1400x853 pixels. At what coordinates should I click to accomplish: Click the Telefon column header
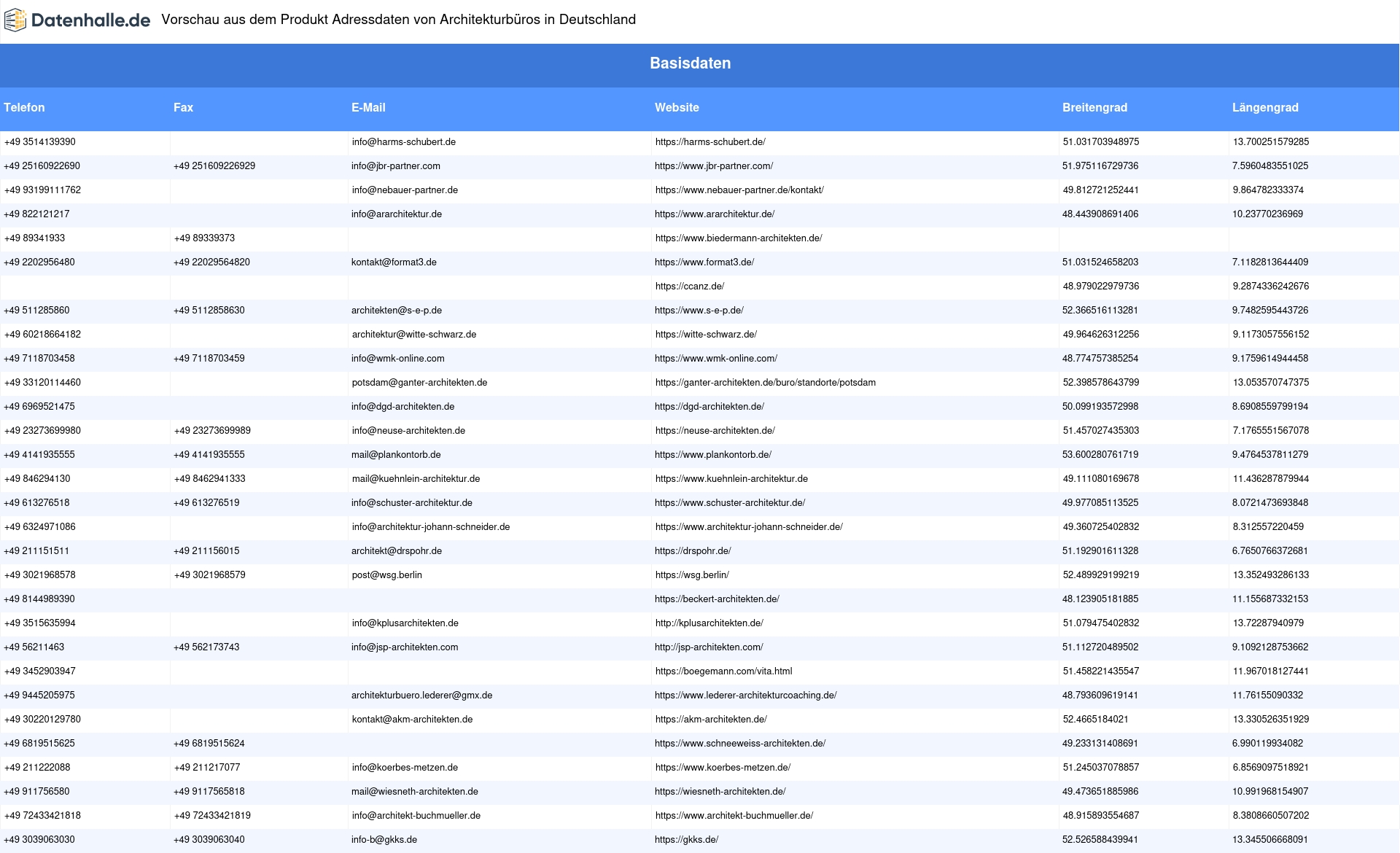24,107
